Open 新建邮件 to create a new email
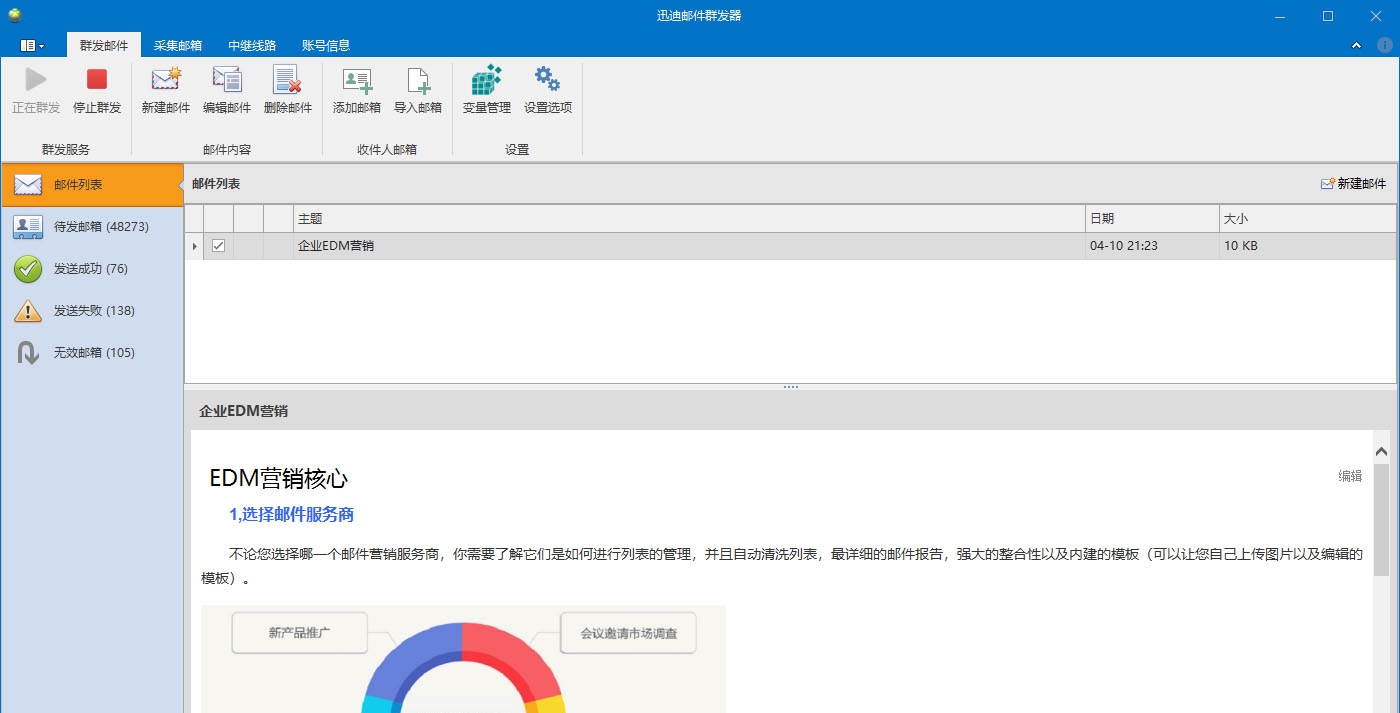 coord(165,90)
